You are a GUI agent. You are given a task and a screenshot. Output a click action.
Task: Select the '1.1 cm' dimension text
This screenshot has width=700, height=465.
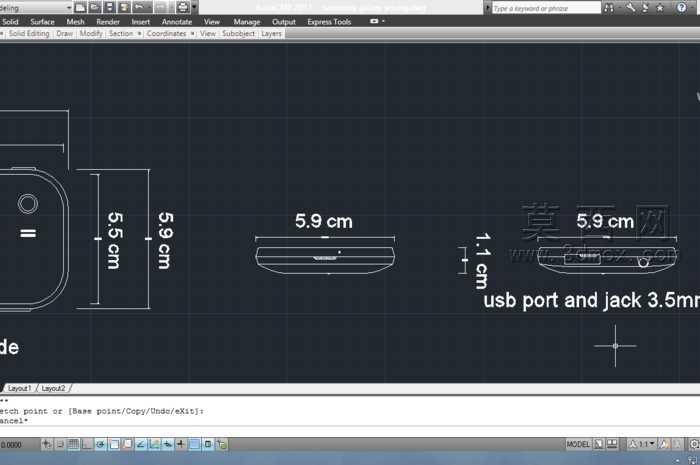(482, 261)
